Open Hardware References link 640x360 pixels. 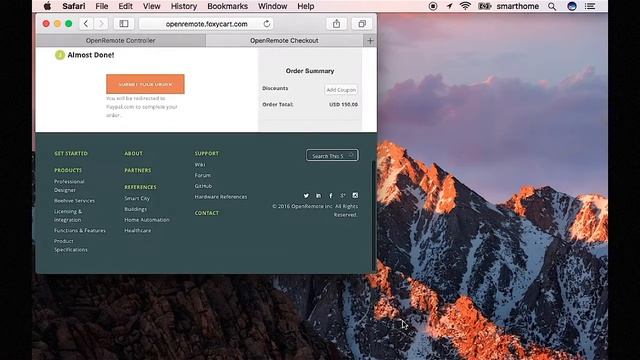(221, 197)
